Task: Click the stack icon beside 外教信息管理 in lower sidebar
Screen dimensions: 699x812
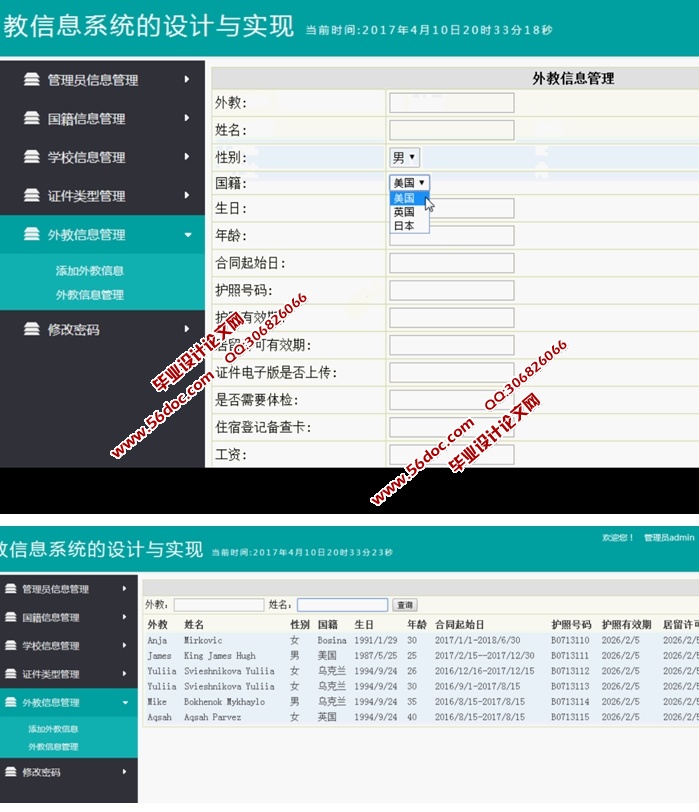Action: coord(9,702)
